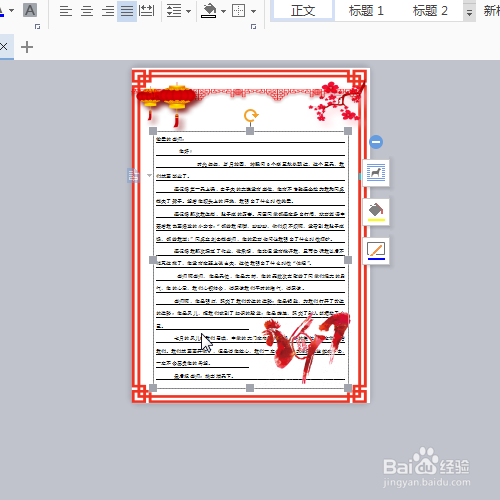500x500 pixels.
Task: Click the paragraph layout icon beside the page
Action: pos(133,176)
